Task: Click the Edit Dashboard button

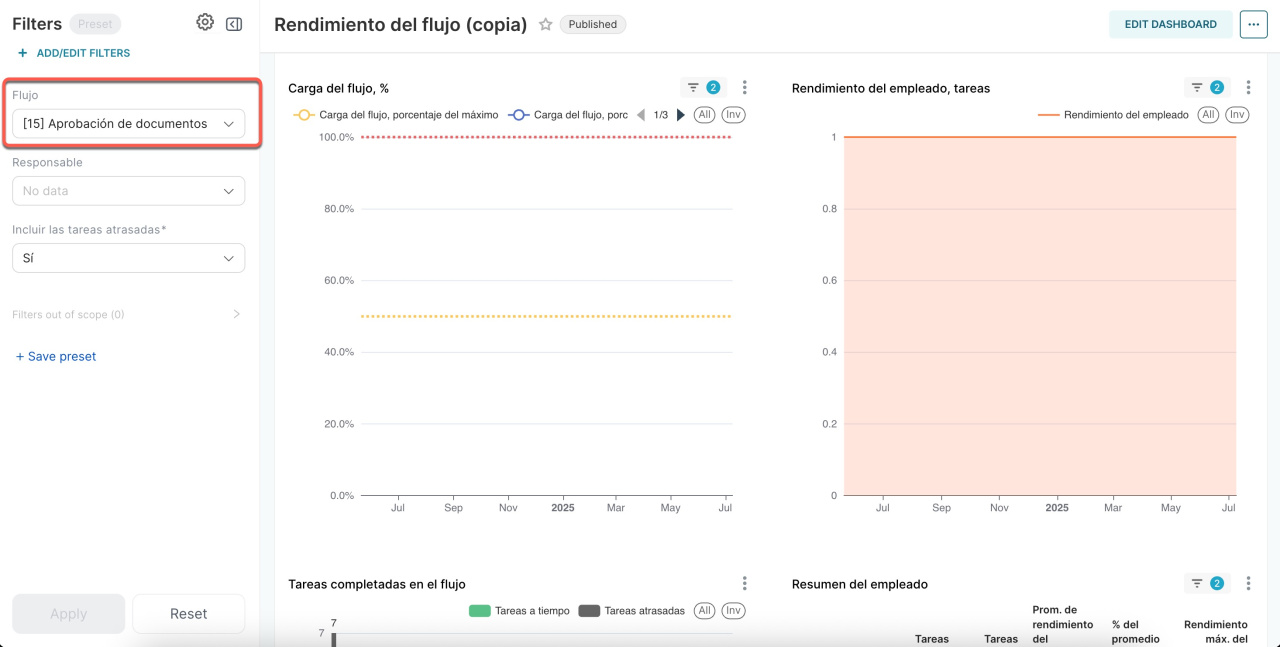Action: [x=1170, y=25]
